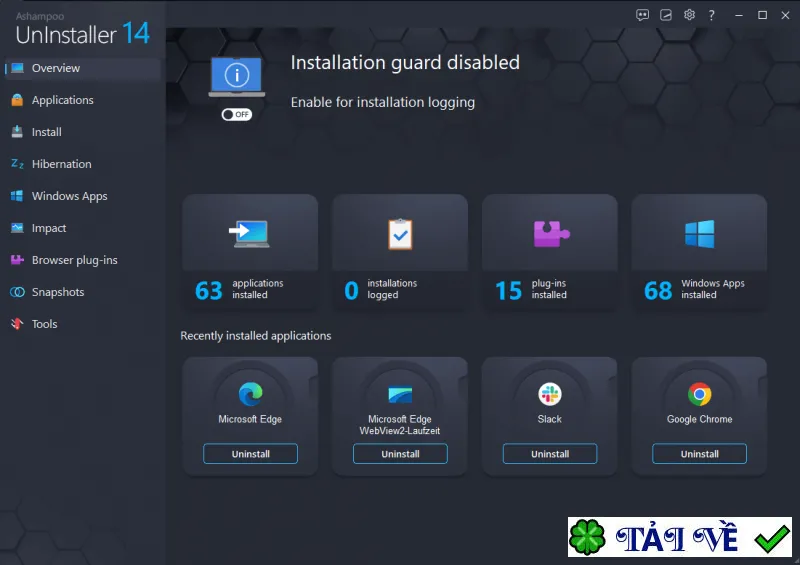This screenshot has width=800, height=565.
Task: Click the Microsoft Edge app icon
Action: tap(251, 394)
